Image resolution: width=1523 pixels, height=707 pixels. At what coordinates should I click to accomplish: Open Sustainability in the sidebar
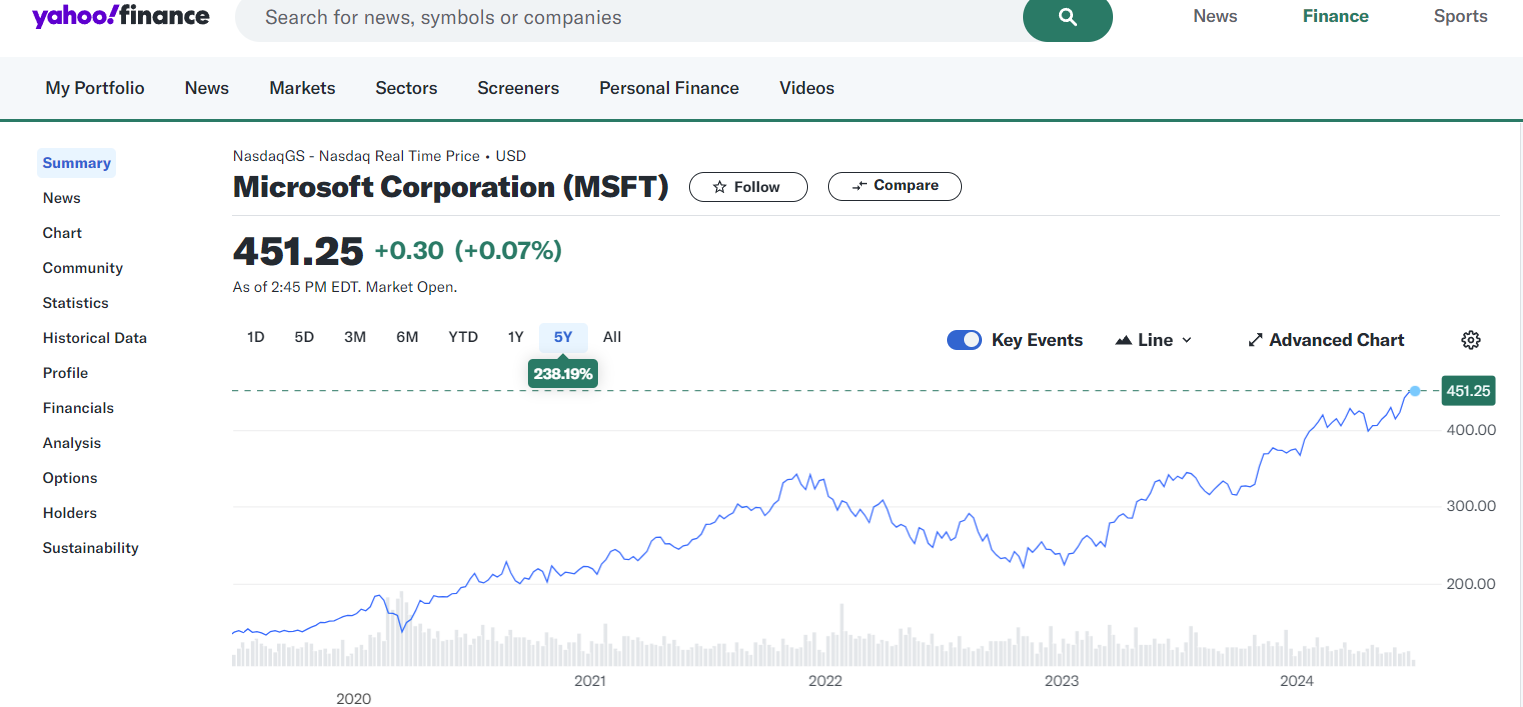(x=90, y=548)
